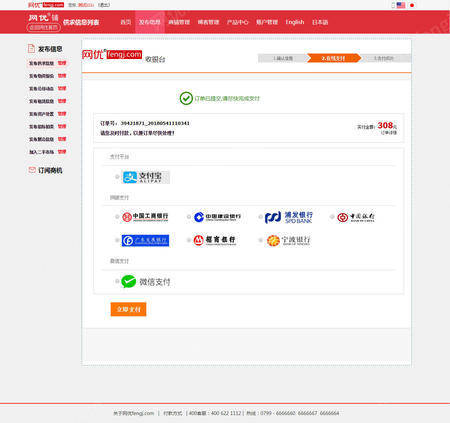Open the 首页 menu item in the red bar
Screen dimensions: 450x423
(126, 22)
